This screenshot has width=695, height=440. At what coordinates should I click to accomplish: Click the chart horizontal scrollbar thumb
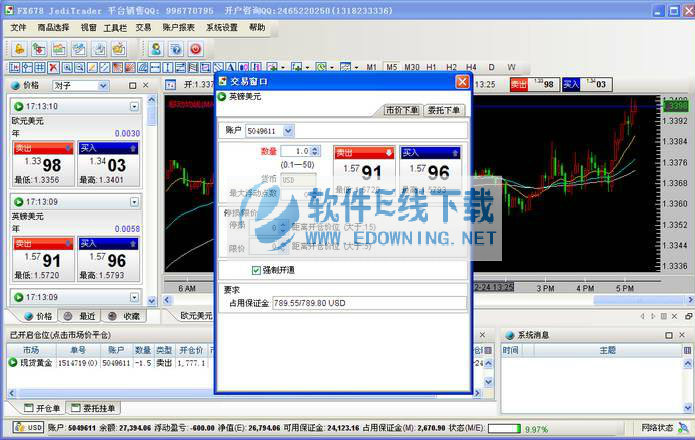pos(640,300)
